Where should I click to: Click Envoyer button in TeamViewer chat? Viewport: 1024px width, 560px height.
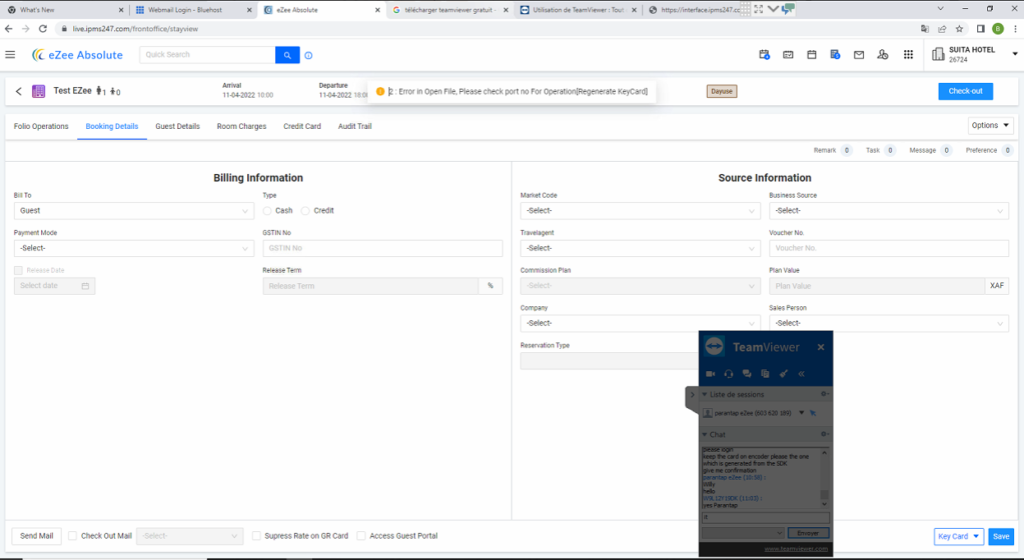[x=808, y=533]
